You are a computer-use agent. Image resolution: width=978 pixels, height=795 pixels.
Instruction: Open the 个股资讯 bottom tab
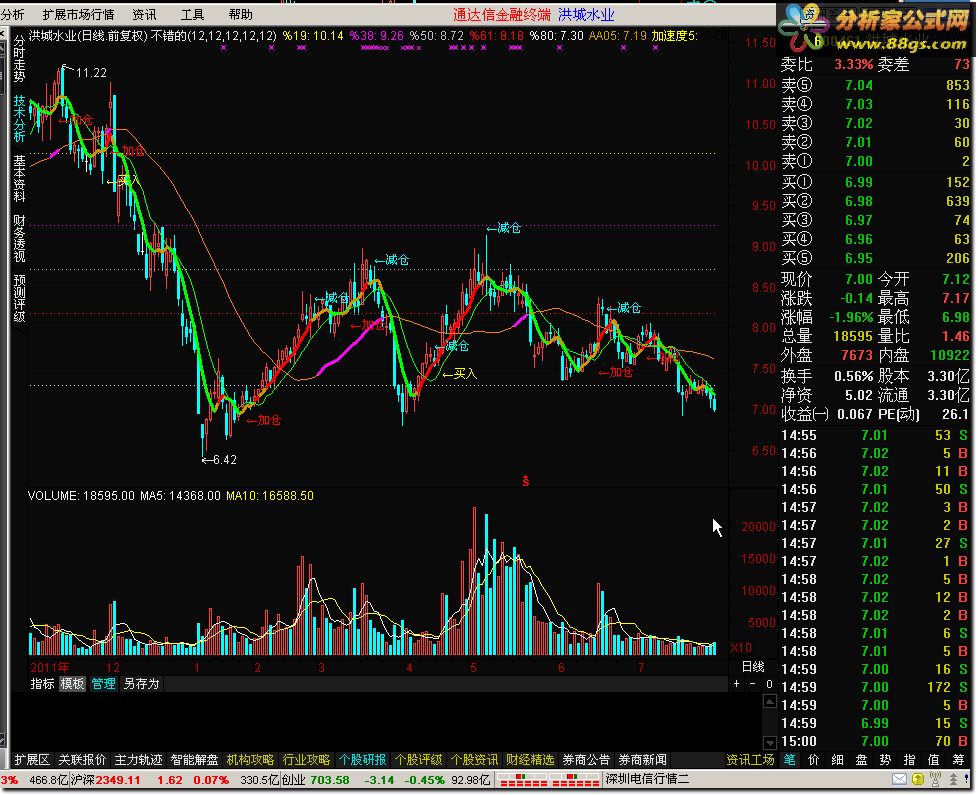pyautogui.click(x=475, y=760)
